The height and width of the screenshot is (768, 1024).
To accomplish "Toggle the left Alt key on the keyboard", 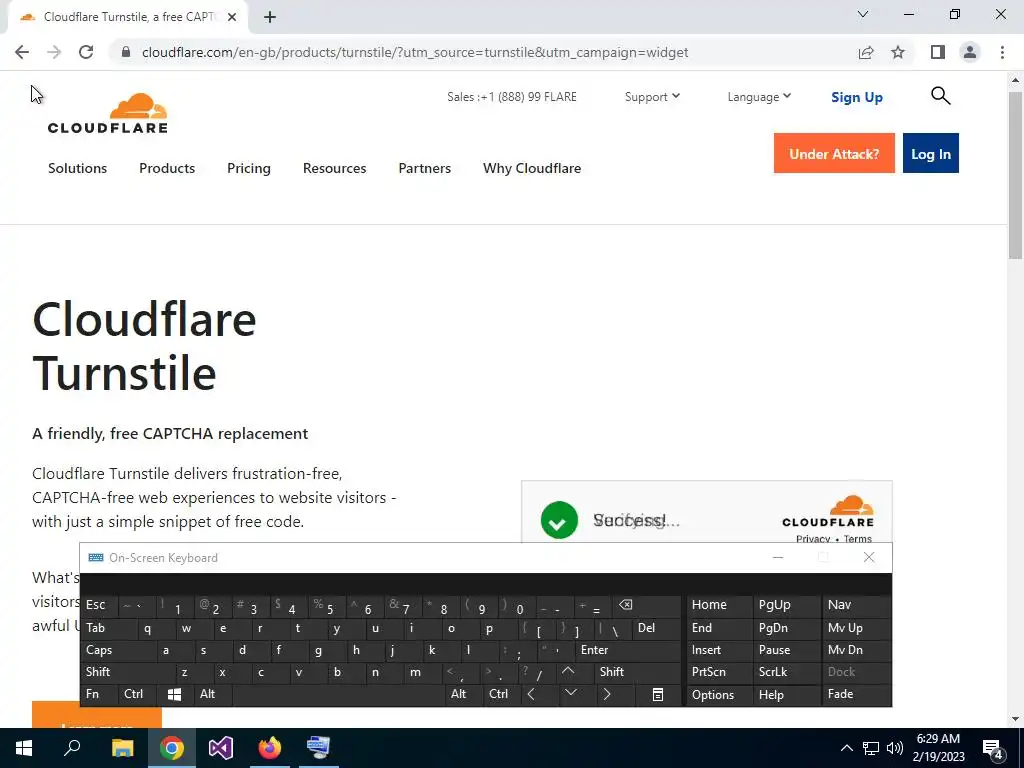I will click(213, 694).
